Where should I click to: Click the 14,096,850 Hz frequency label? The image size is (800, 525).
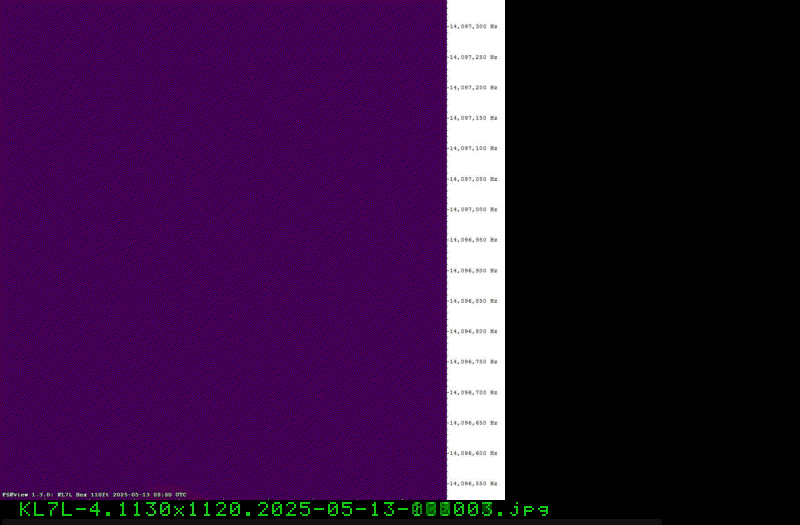[x=473, y=301]
